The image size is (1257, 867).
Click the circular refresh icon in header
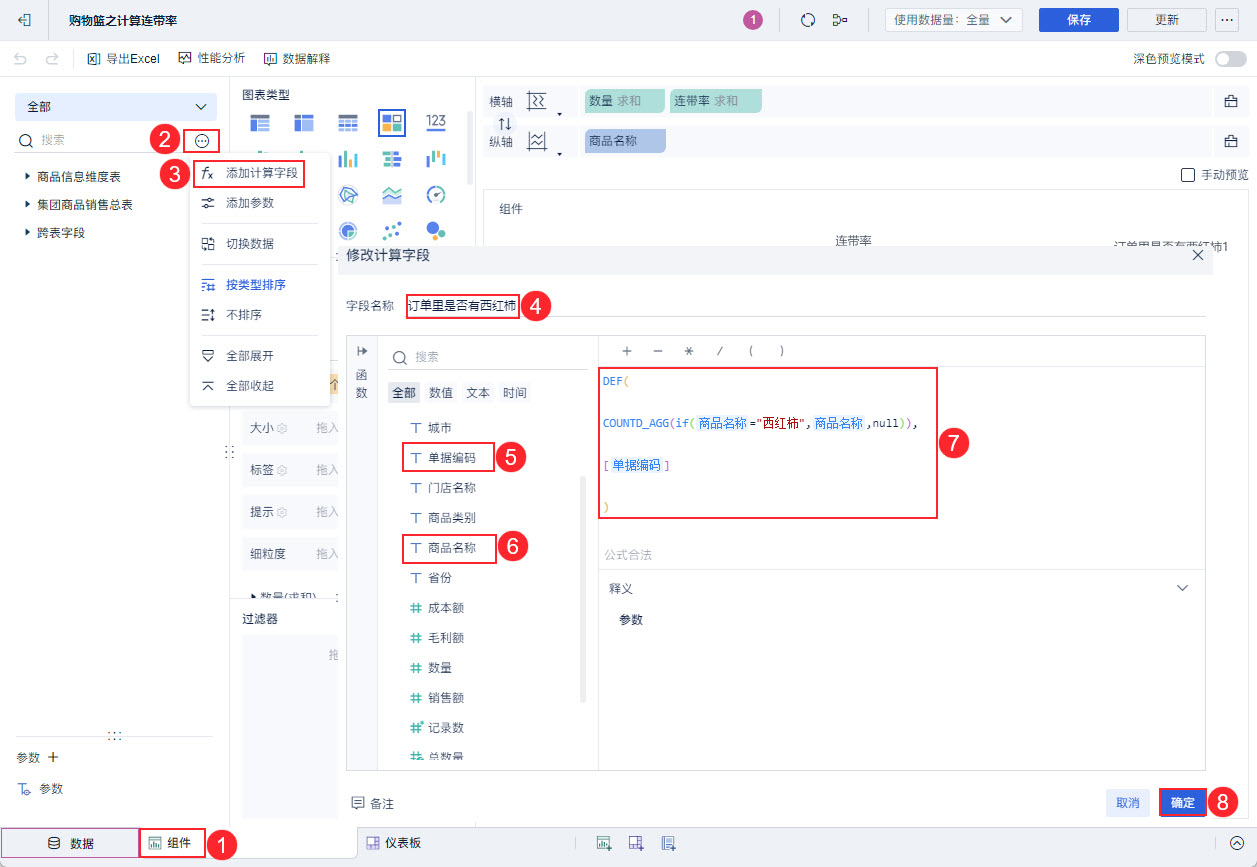pyautogui.click(x=808, y=20)
